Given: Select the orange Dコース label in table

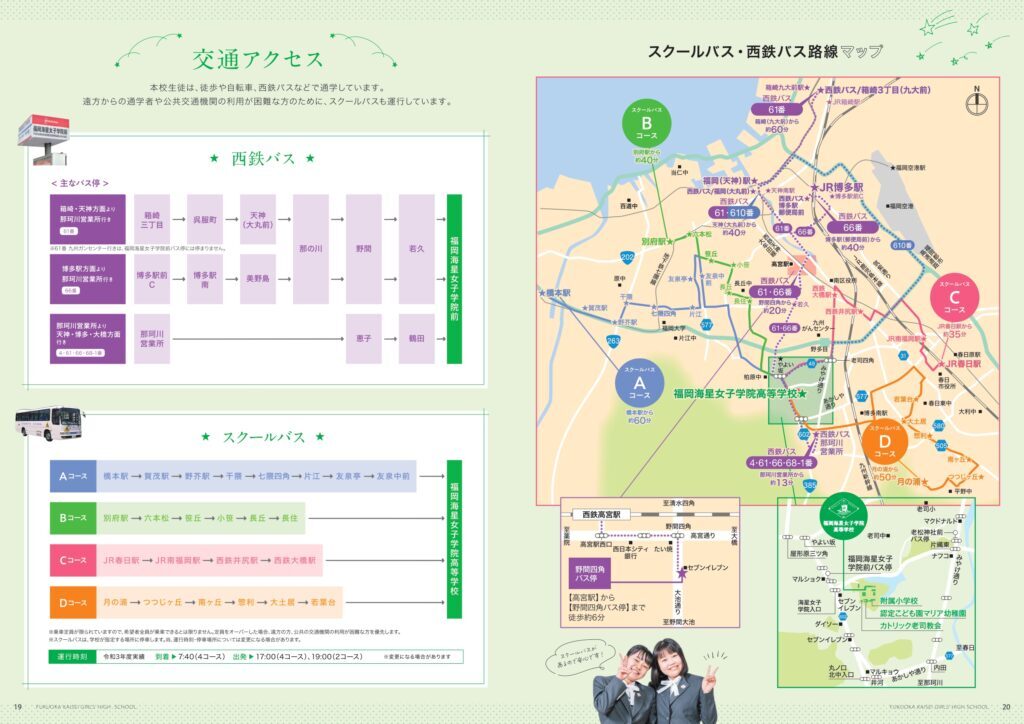Looking at the screenshot, I should coord(72,602).
